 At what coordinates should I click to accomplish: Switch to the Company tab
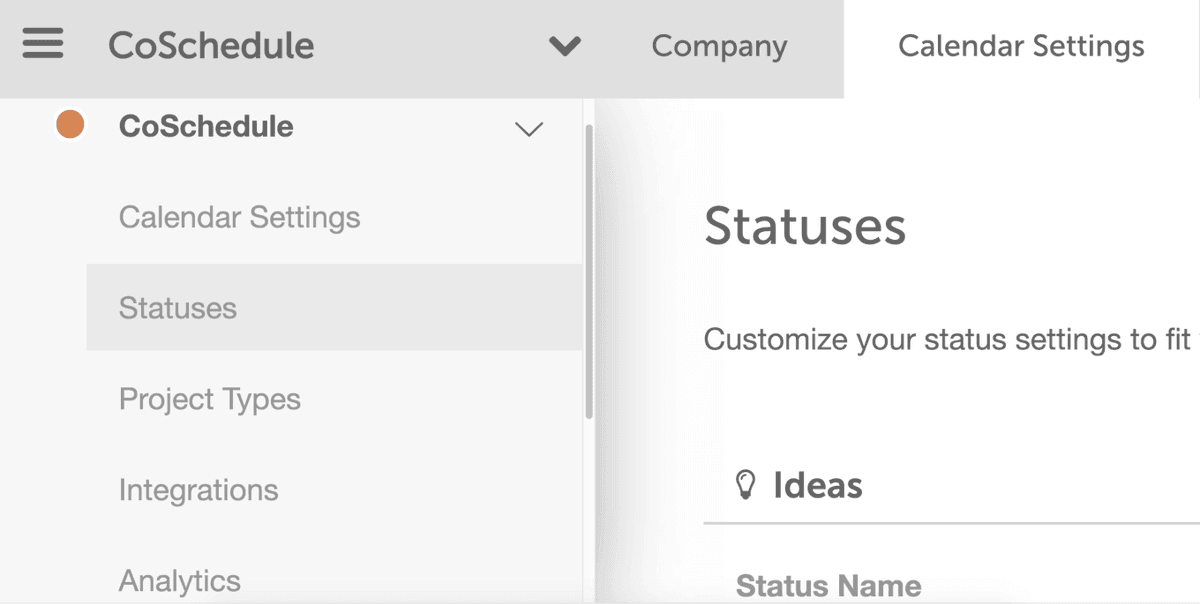718,45
